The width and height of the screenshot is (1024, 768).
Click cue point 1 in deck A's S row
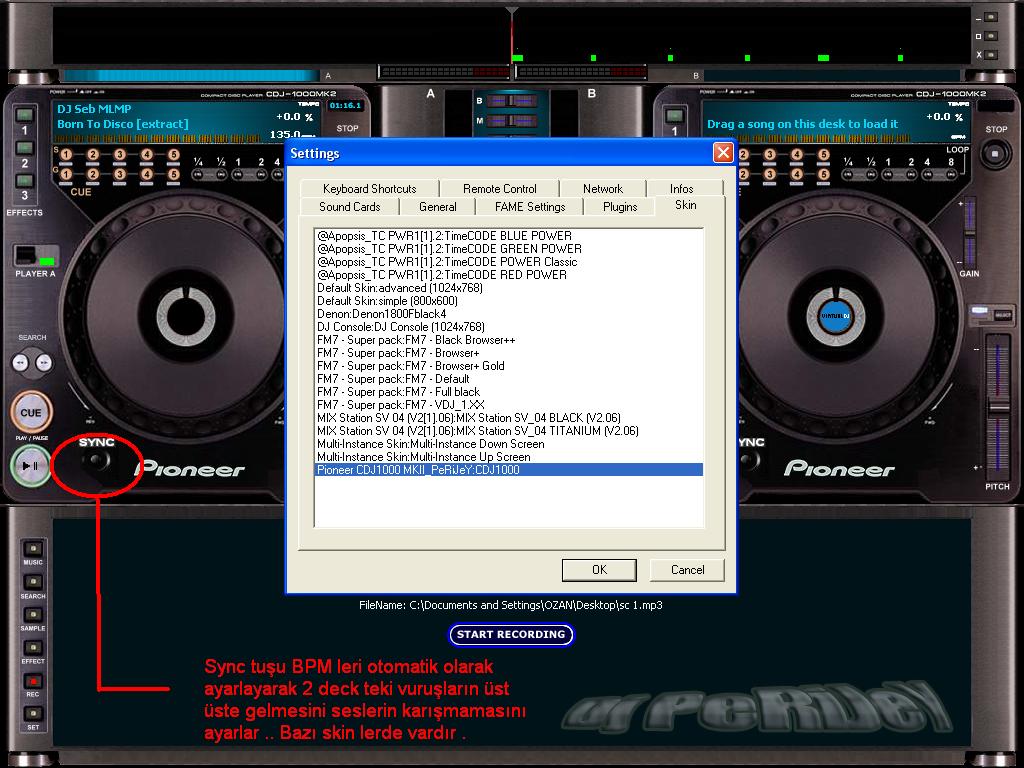click(x=66, y=155)
